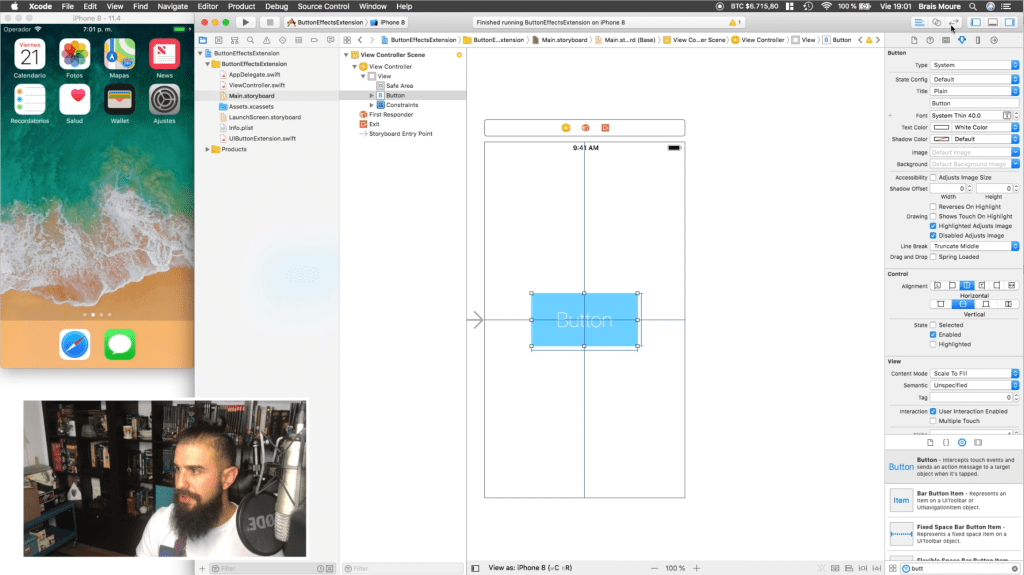
Task: Click the button Title text field
Action: coord(974,103)
